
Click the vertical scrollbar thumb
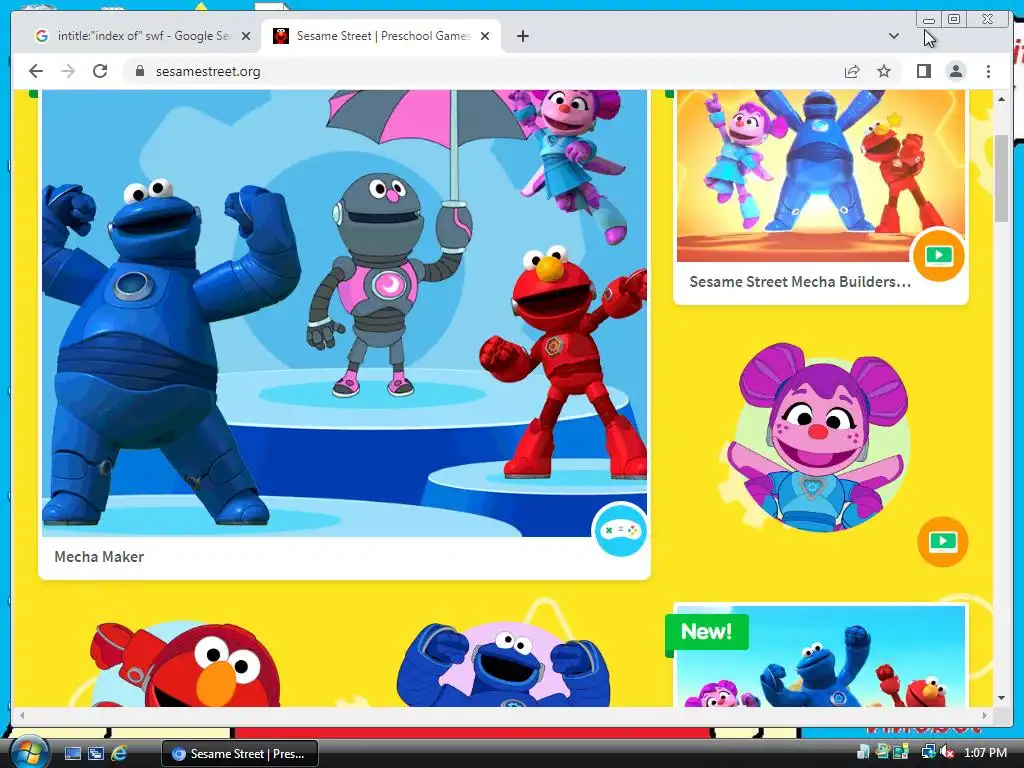[x=1001, y=178]
